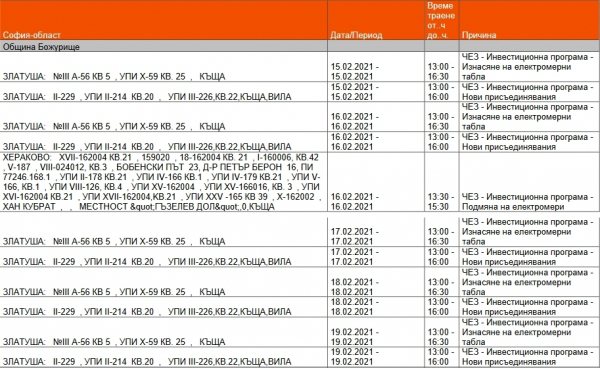Select the Времетраене column header

point(442,20)
